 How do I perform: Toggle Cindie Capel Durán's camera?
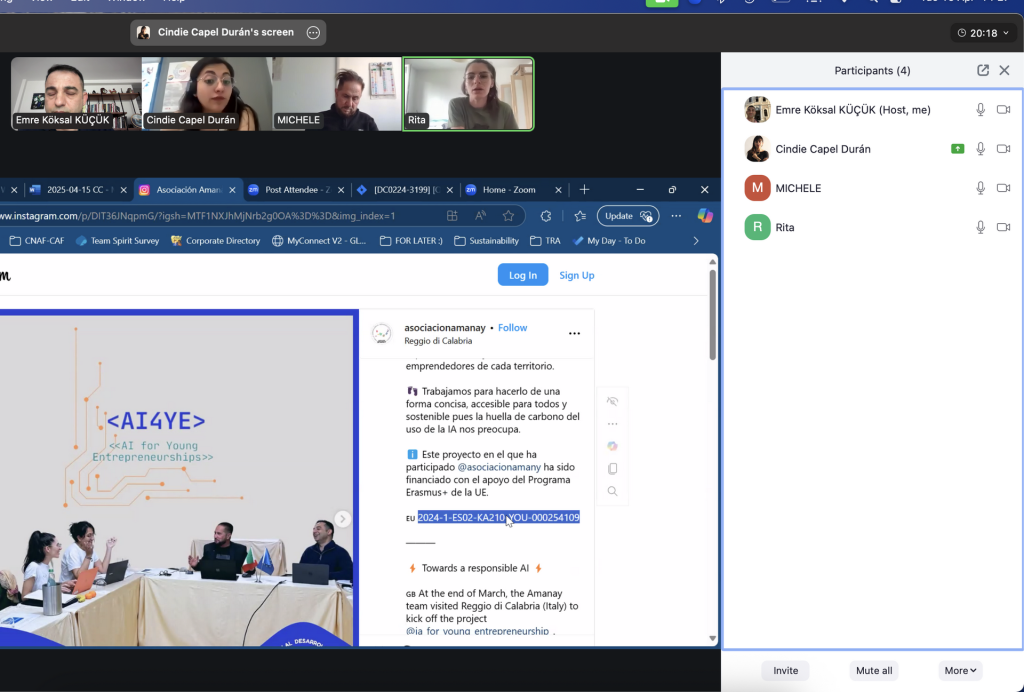(1003, 149)
